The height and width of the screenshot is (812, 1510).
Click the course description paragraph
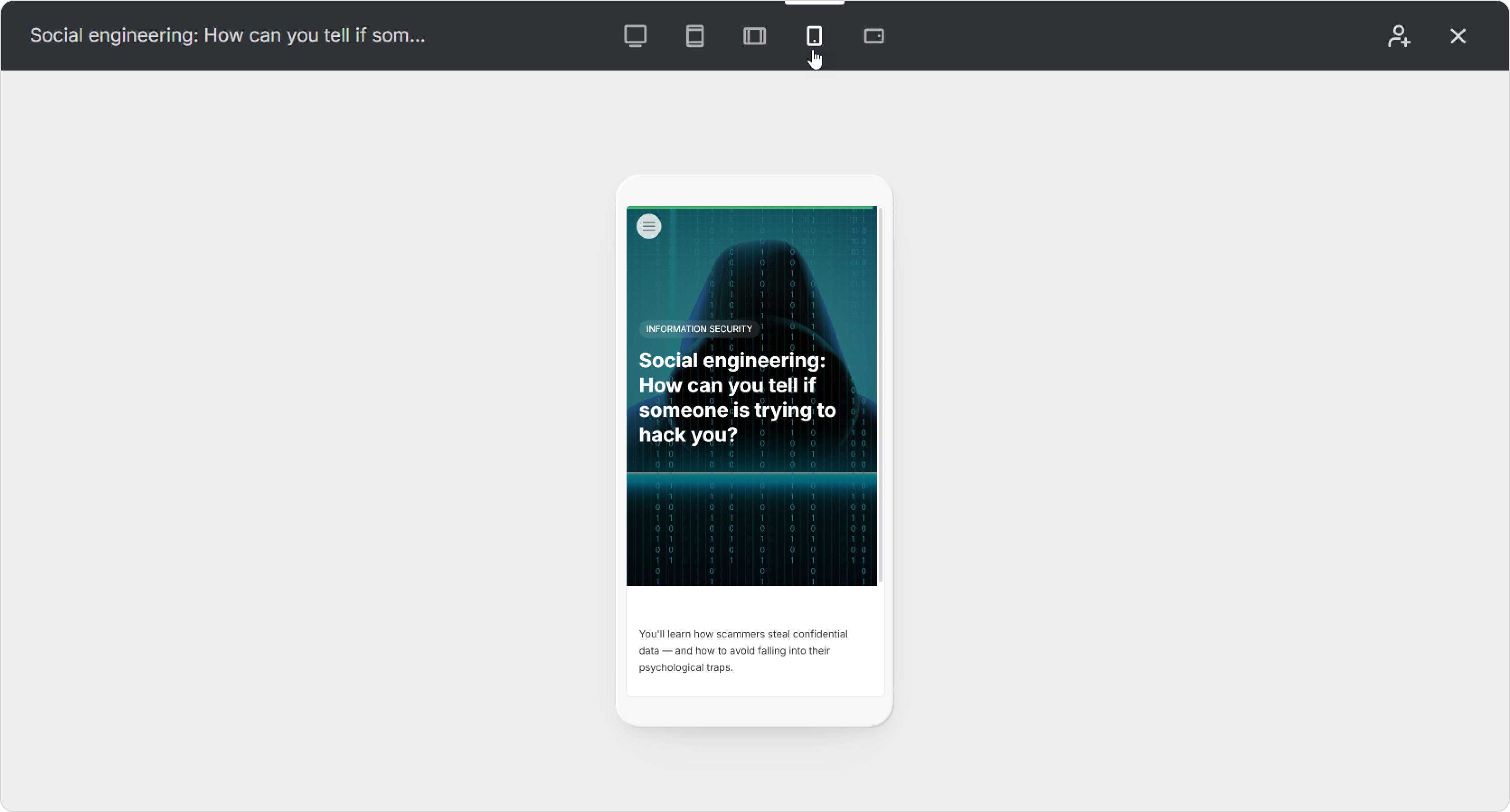743,651
